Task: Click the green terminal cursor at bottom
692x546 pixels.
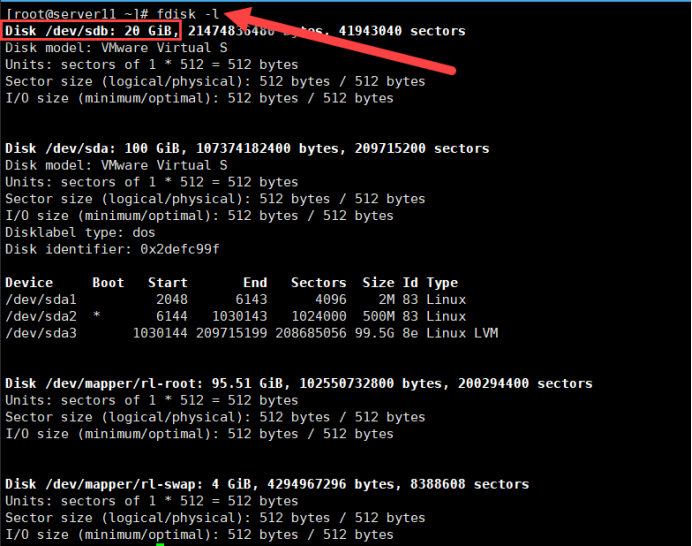Action: (x=160, y=543)
